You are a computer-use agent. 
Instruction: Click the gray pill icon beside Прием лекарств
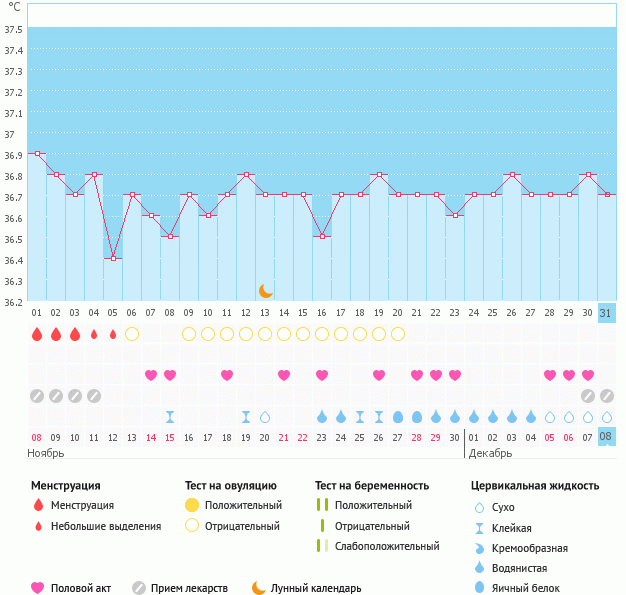coord(138,588)
